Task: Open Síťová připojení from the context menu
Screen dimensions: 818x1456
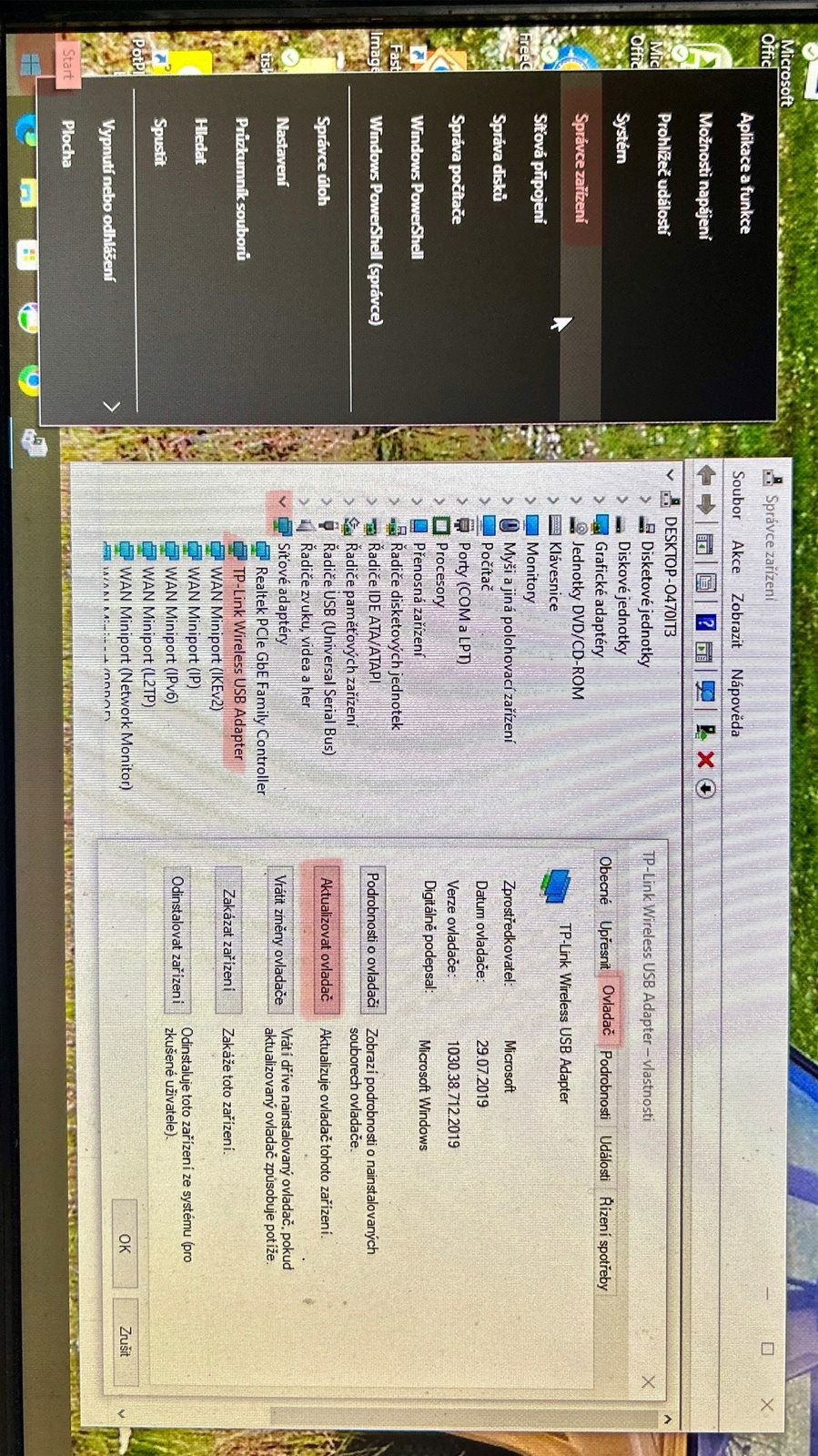Action: tap(540, 168)
